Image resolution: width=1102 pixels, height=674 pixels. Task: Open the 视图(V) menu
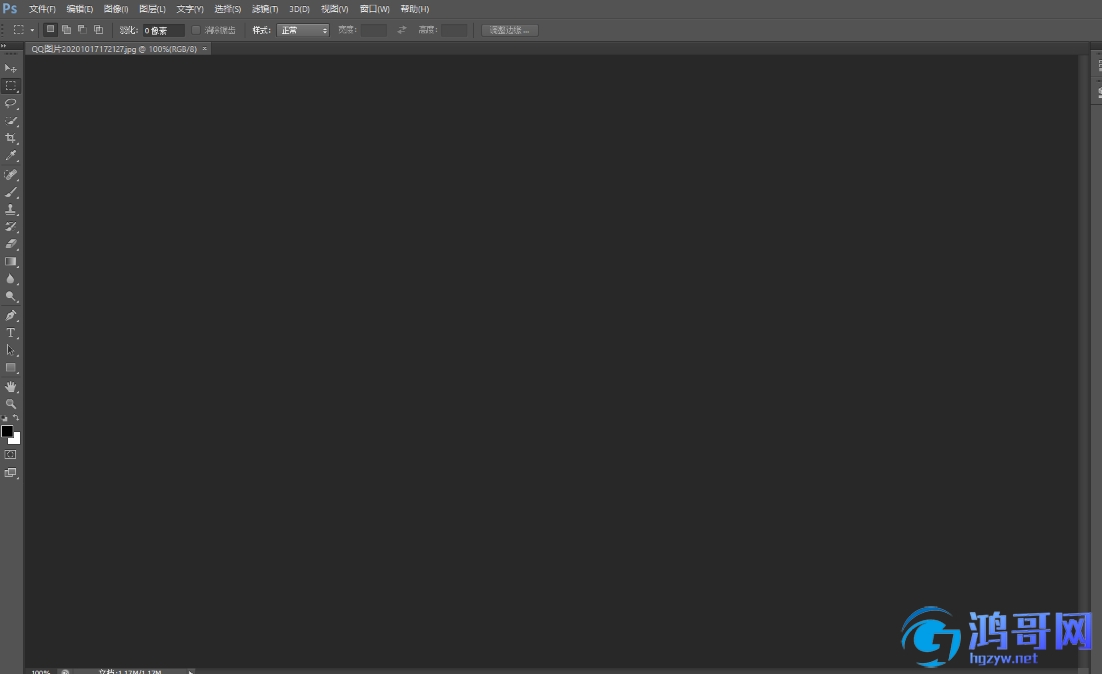(x=335, y=9)
